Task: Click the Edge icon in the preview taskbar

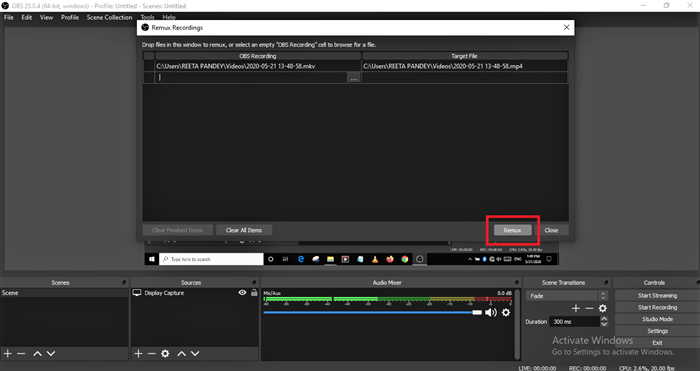Action: (x=301, y=259)
